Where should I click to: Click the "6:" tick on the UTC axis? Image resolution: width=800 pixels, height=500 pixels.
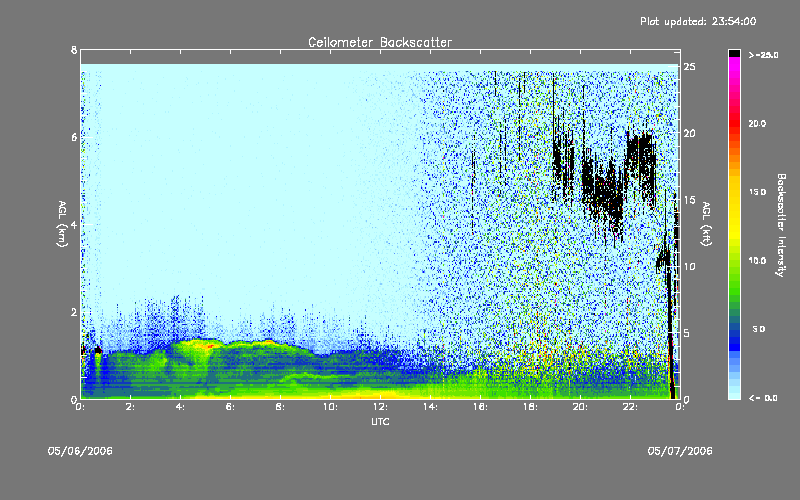(x=230, y=407)
